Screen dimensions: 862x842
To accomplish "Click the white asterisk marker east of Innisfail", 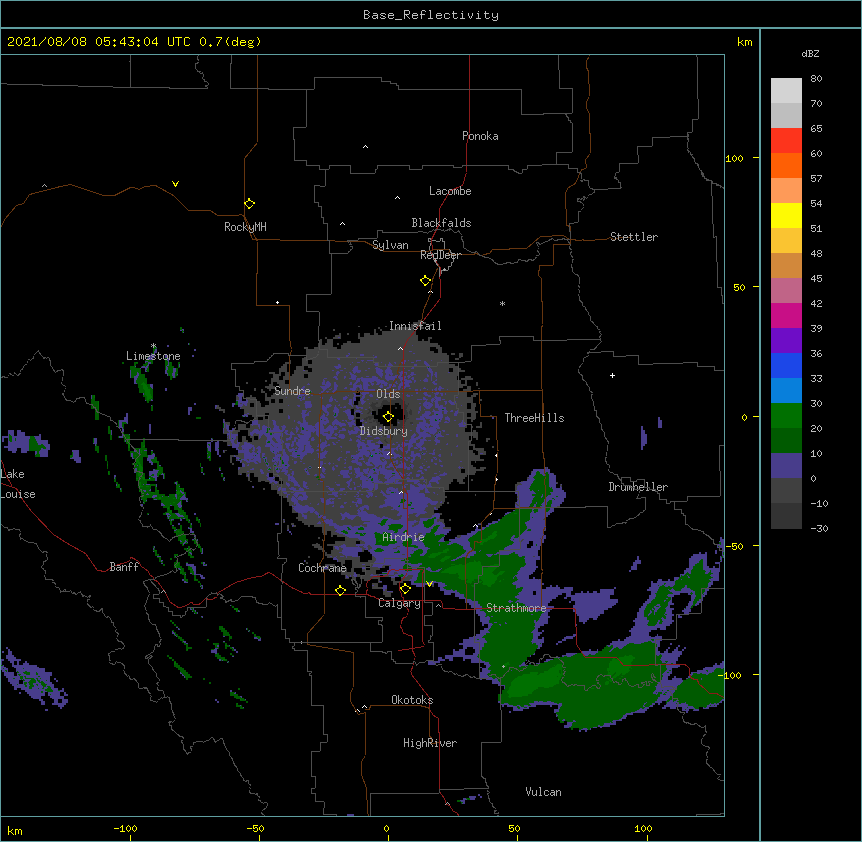I will tap(502, 303).
